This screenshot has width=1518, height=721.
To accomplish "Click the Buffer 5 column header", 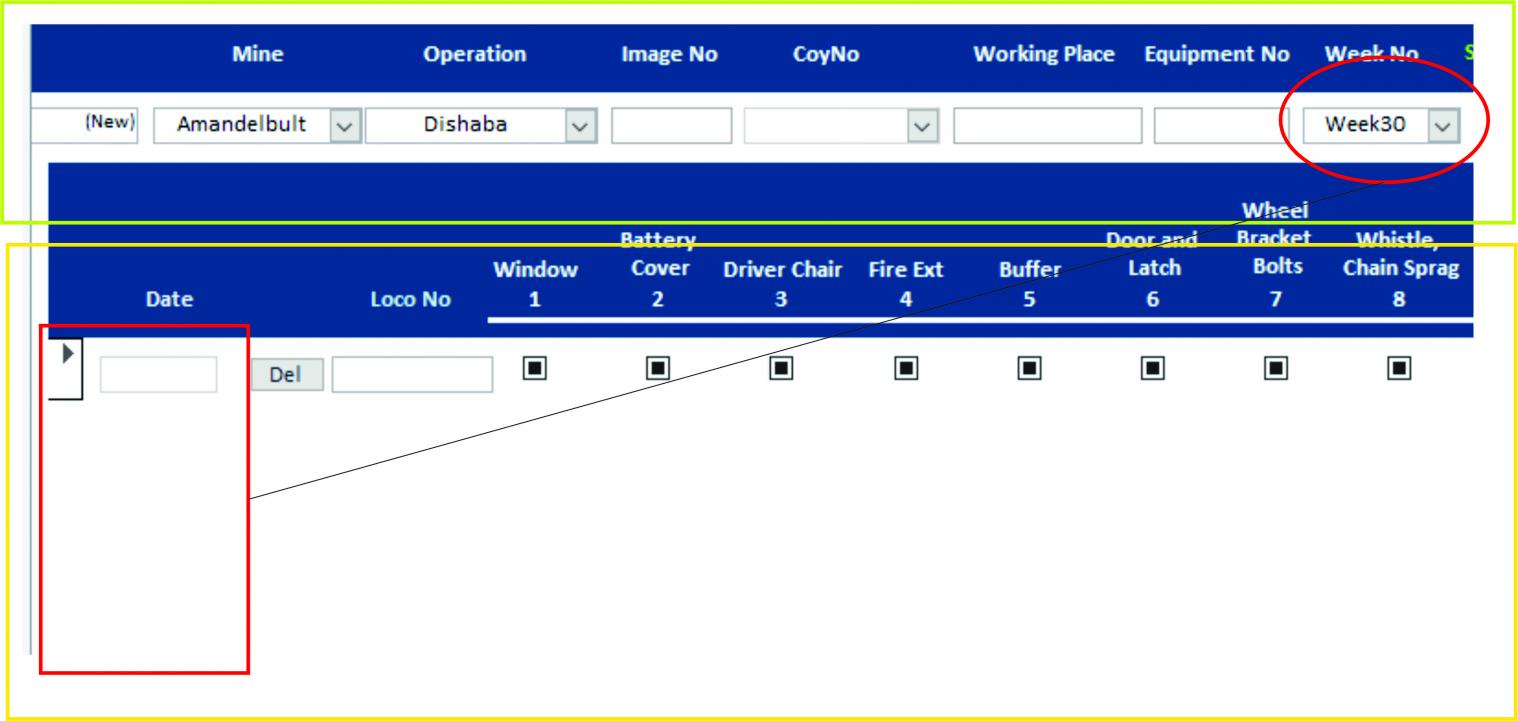I will [1030, 284].
